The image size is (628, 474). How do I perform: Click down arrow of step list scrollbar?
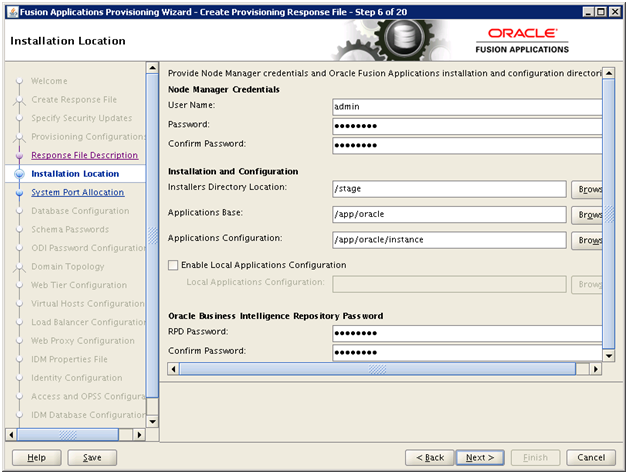pyautogui.click(x=152, y=422)
